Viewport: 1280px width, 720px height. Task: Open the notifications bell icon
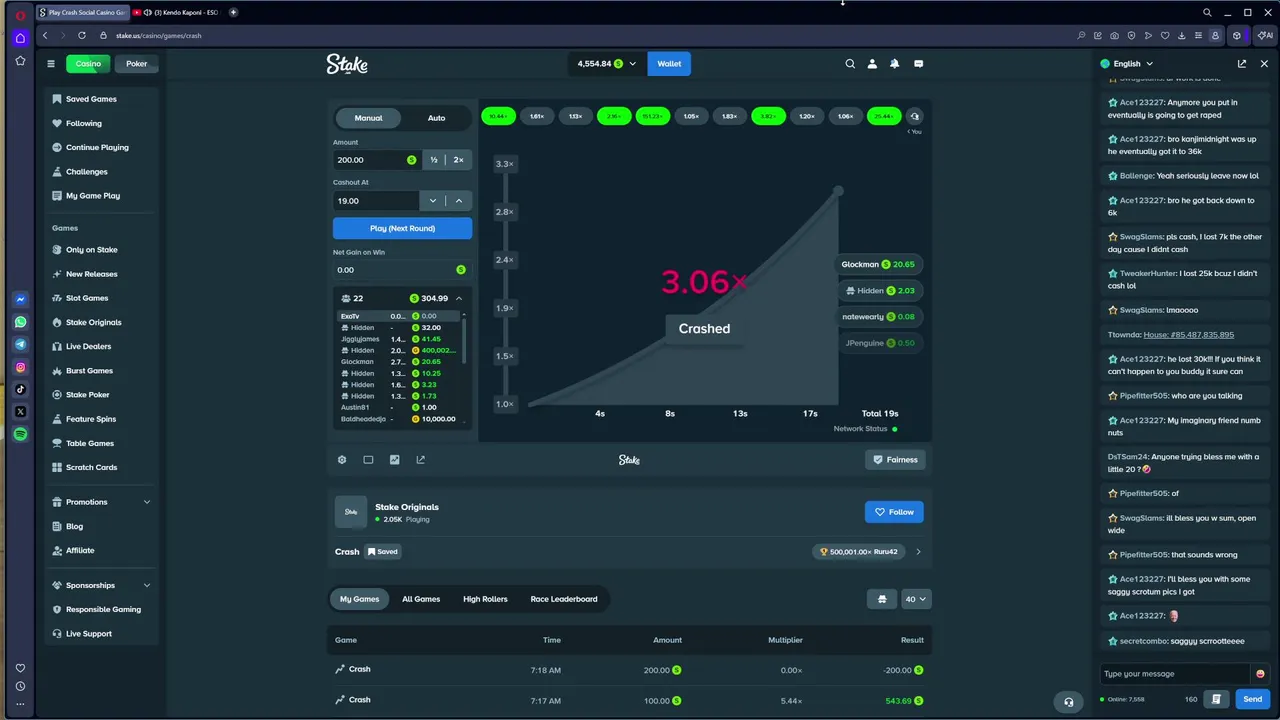[x=895, y=64]
